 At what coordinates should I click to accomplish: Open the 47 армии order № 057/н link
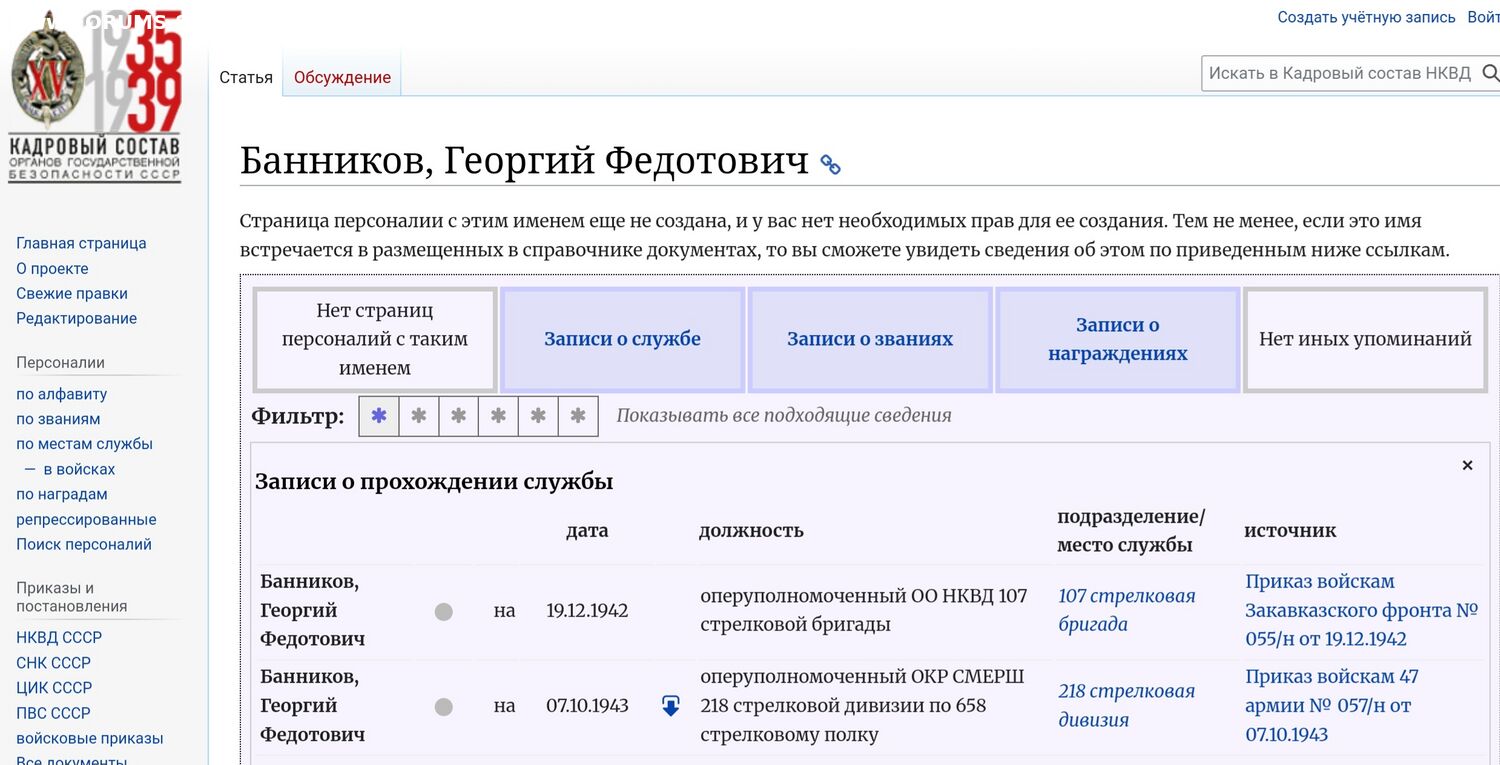pyautogui.click(x=1330, y=705)
